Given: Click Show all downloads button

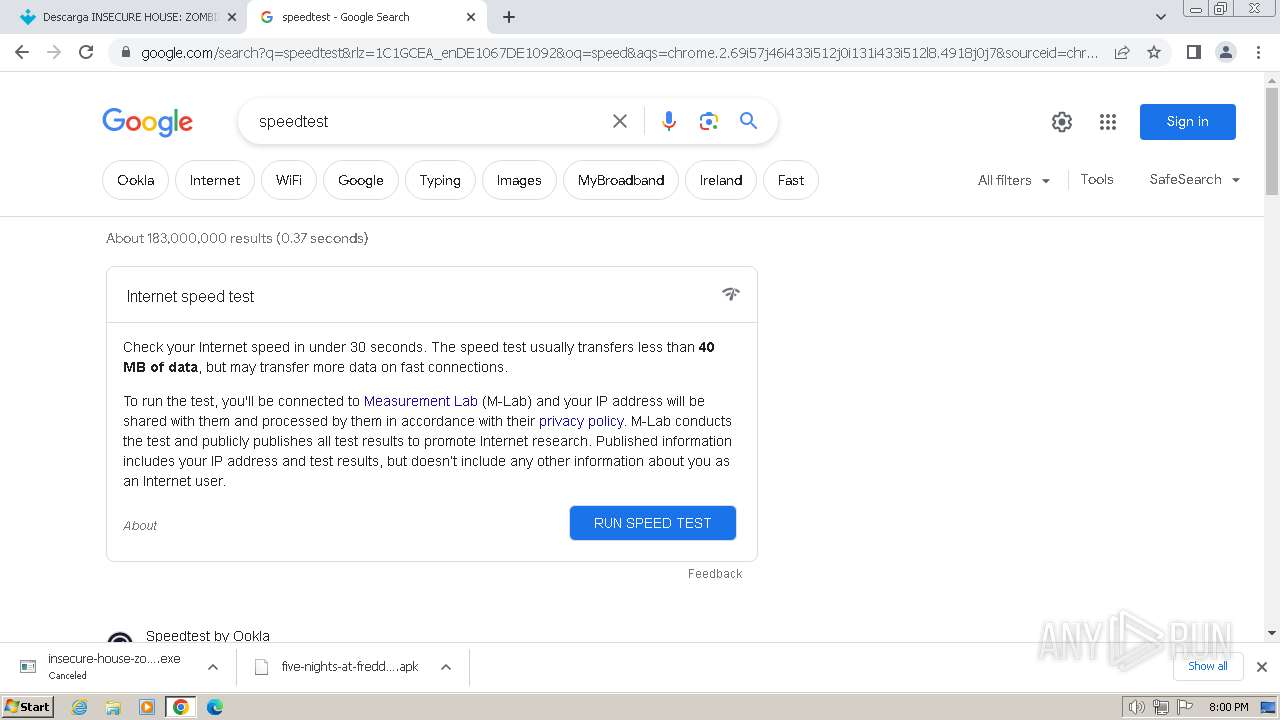Looking at the screenshot, I should click(1208, 666).
